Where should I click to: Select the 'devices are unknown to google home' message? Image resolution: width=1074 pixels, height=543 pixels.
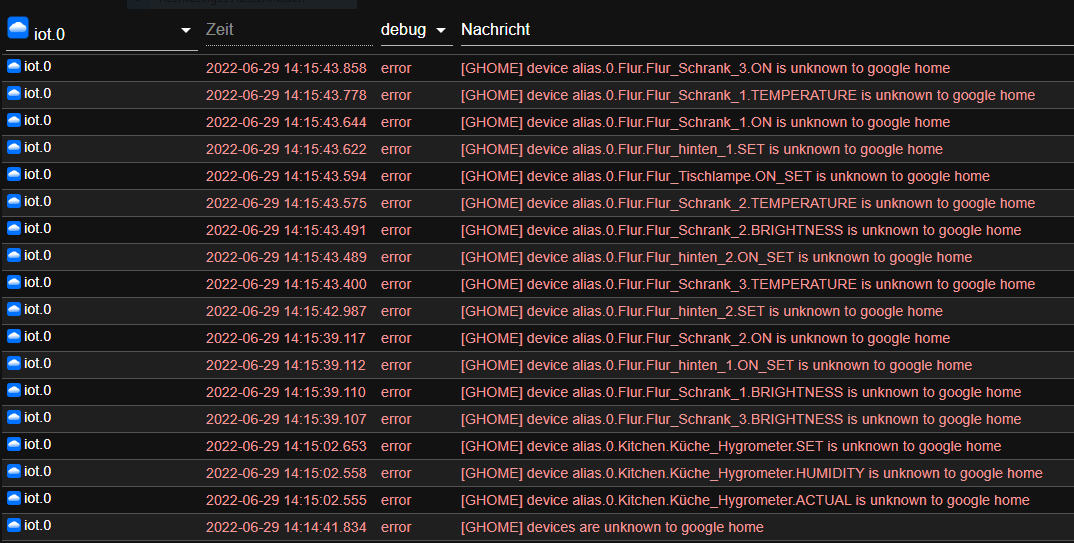coord(612,527)
